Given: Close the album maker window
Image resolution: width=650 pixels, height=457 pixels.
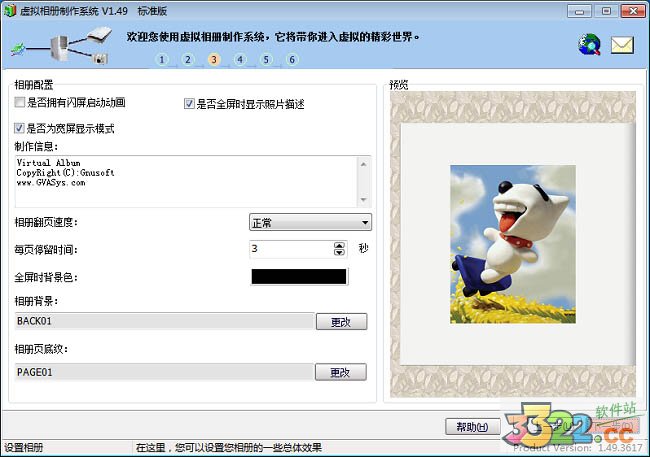Looking at the screenshot, I should [x=633, y=11].
